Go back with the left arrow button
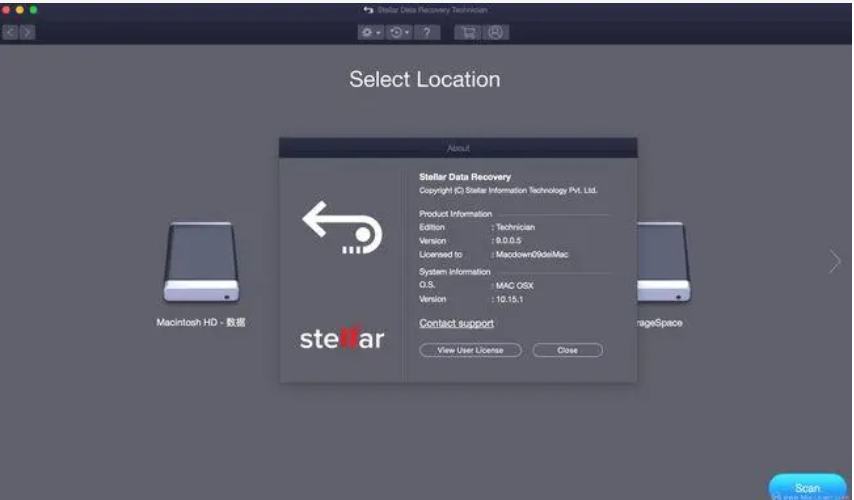 click(10, 32)
